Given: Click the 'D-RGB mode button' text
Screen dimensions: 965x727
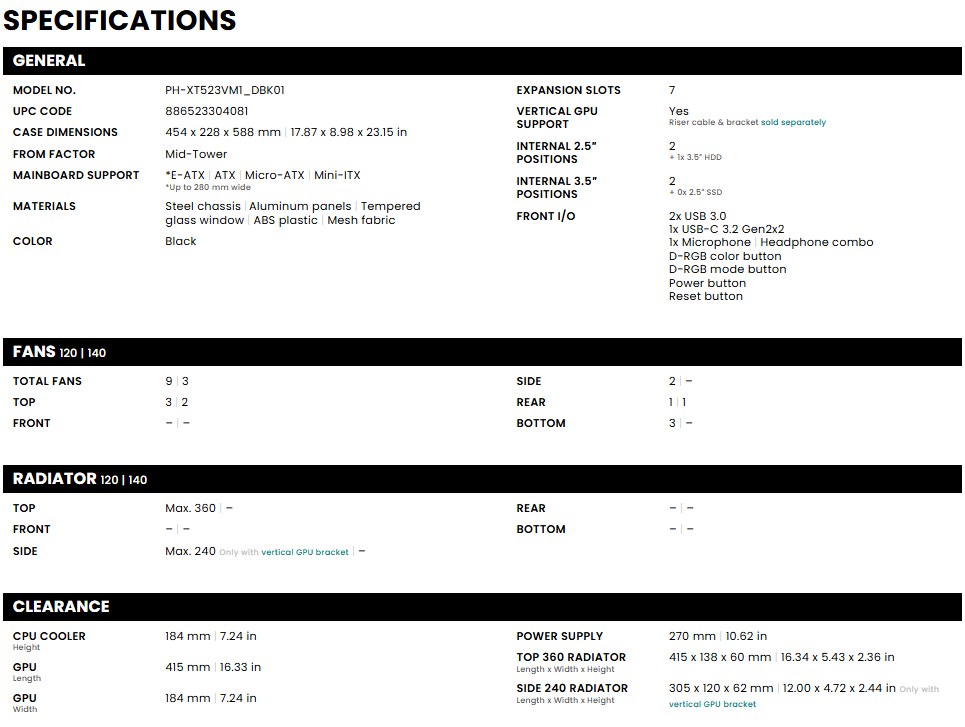Looking at the screenshot, I should click(x=727, y=269).
